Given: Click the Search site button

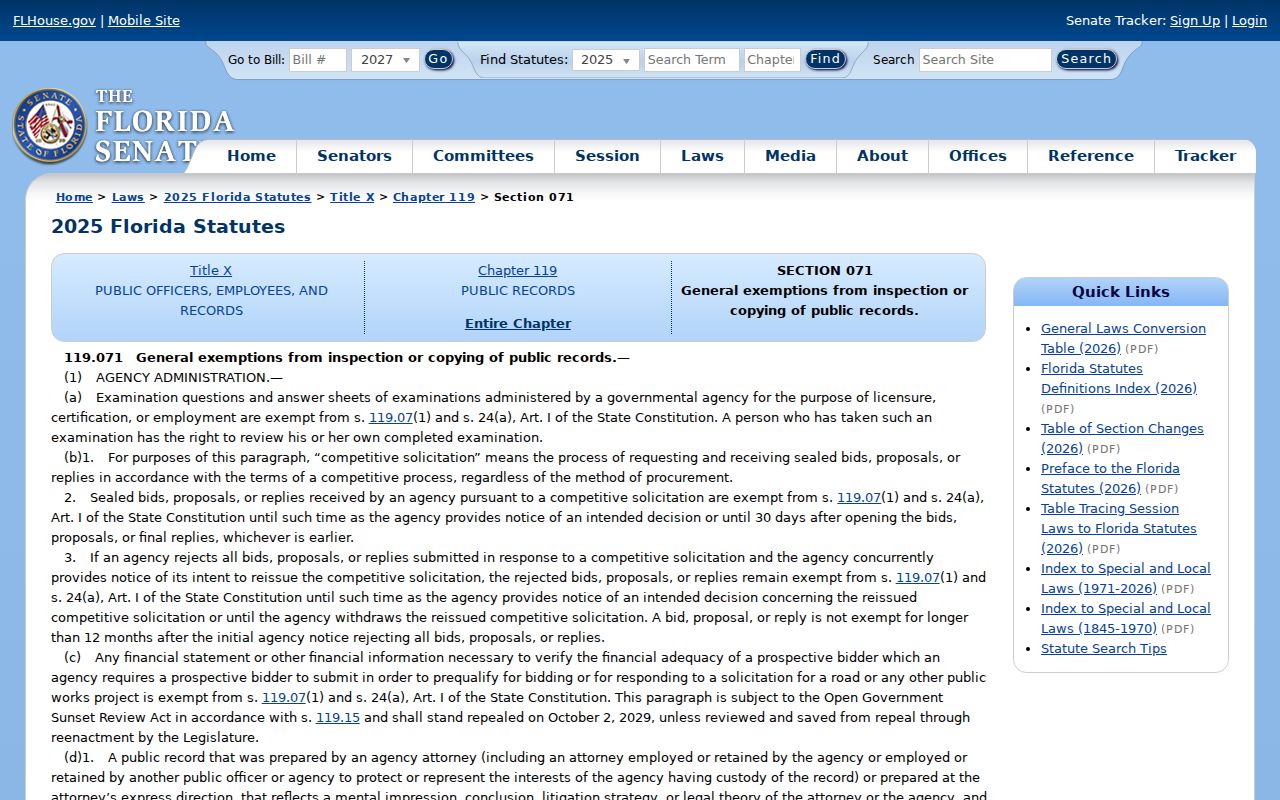Looking at the screenshot, I should (x=1086, y=60).
